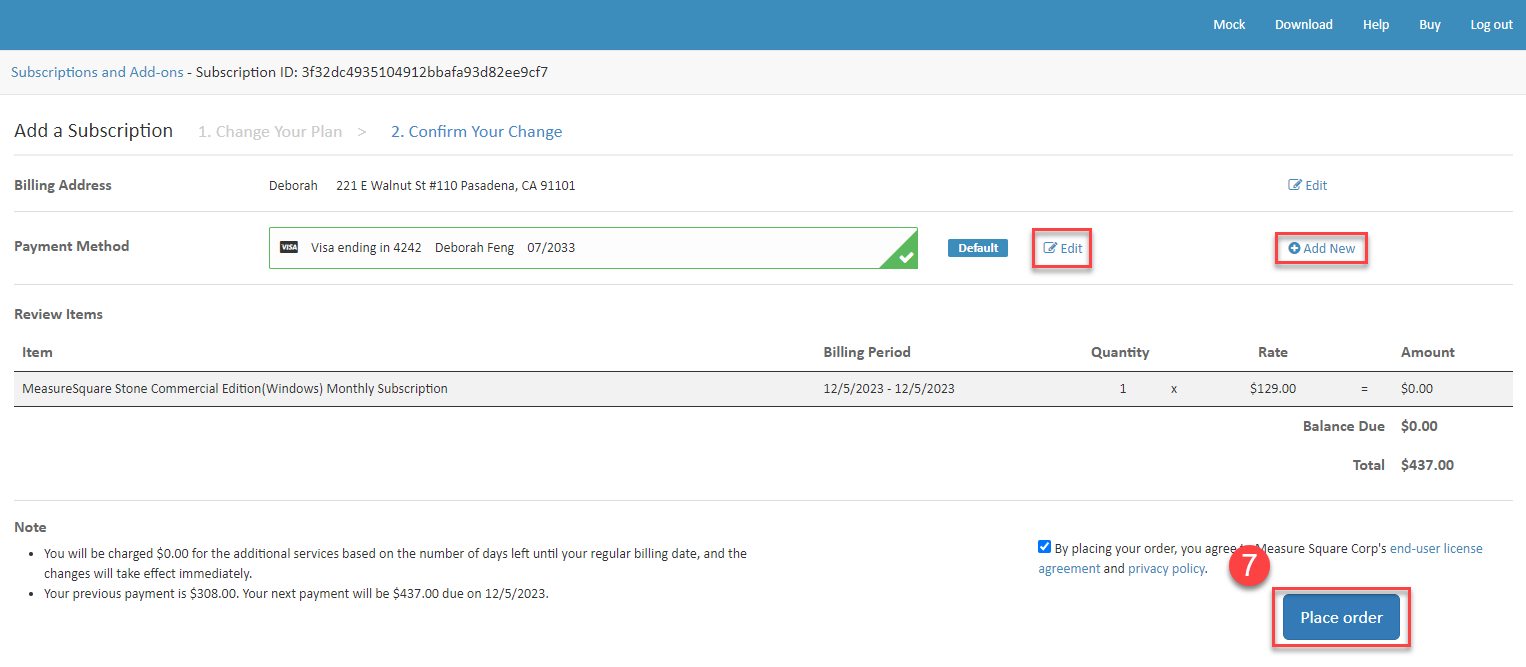This screenshot has height=667, width=1526.
Task: Select the Visa ending in 4242 card
Action: [x=593, y=248]
